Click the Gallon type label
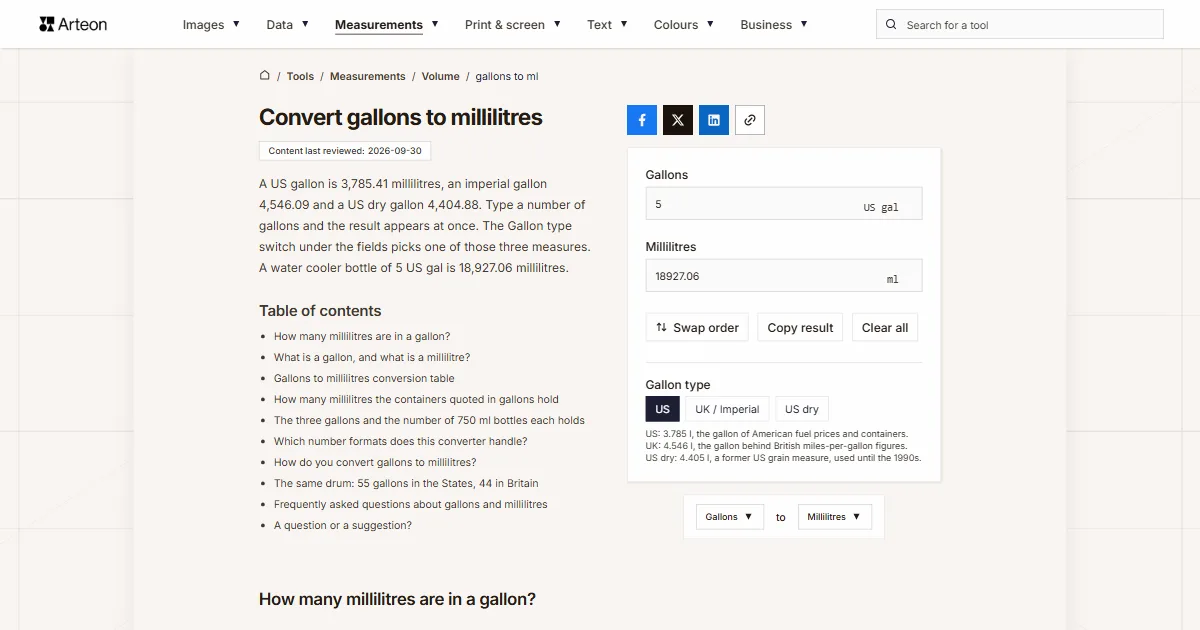 point(678,384)
